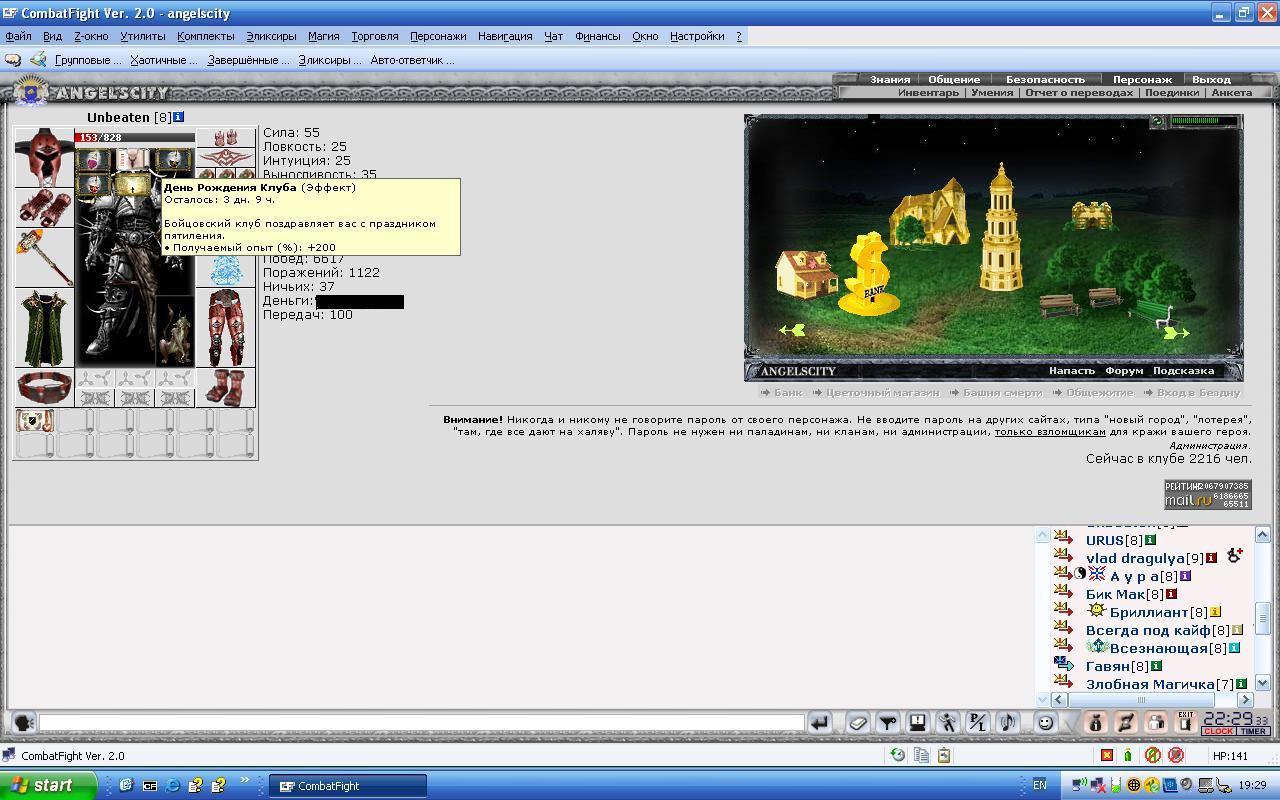The height and width of the screenshot is (800, 1280).
Task: Click the EXIT door icon
Action: pos(1185,721)
